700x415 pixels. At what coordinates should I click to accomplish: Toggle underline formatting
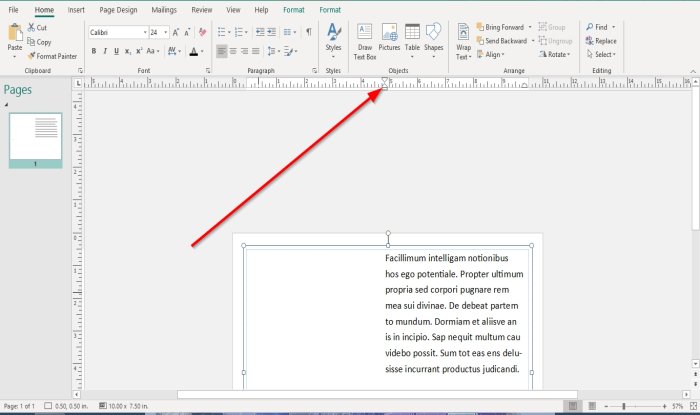pos(116,51)
